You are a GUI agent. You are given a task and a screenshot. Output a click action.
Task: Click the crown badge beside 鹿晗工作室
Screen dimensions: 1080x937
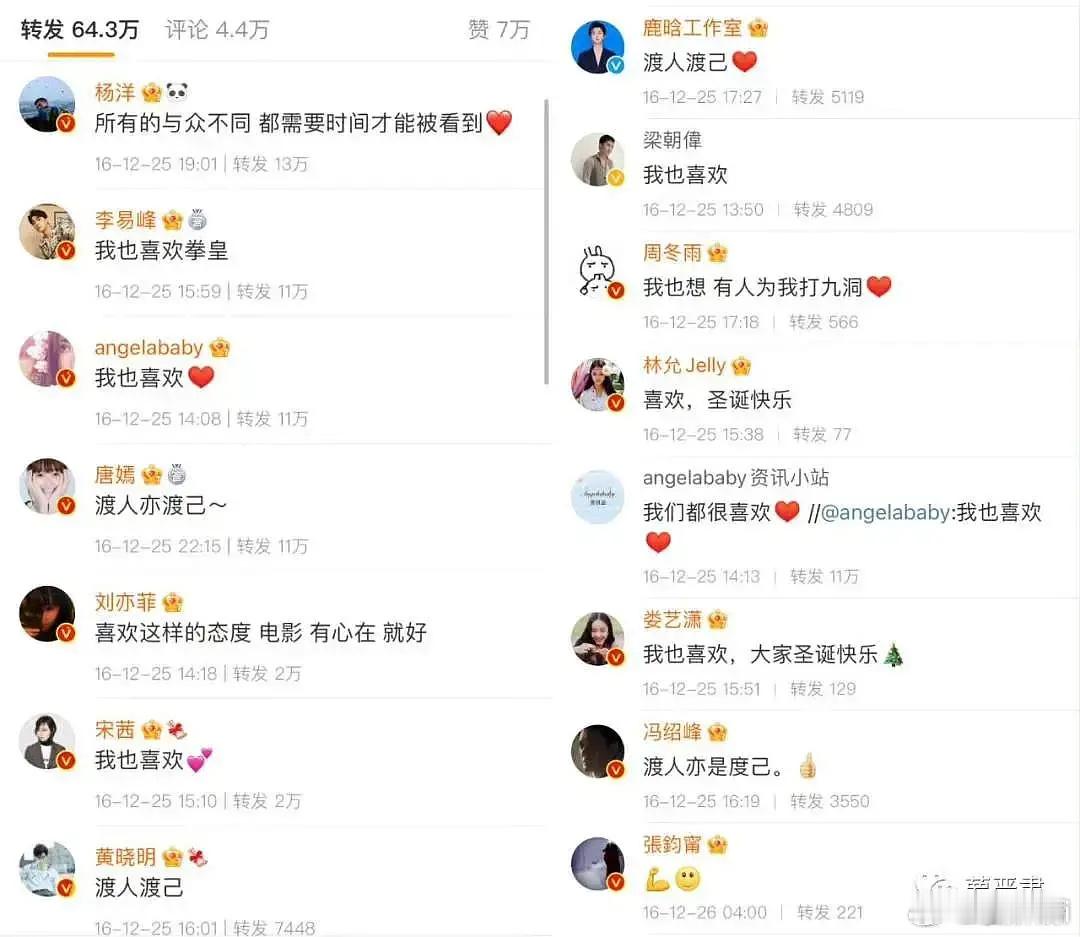758,28
